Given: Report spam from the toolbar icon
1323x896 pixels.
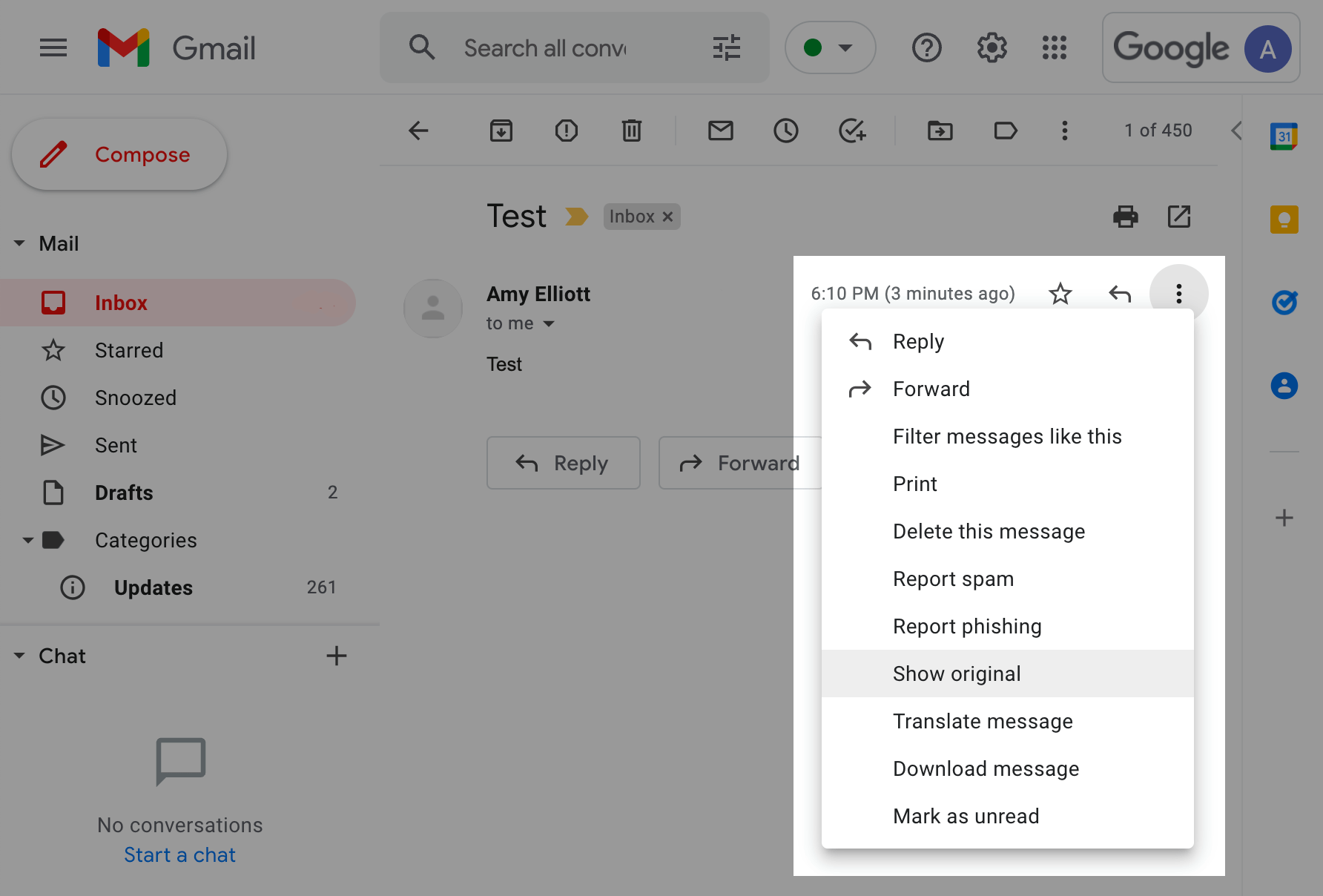Looking at the screenshot, I should (x=567, y=131).
